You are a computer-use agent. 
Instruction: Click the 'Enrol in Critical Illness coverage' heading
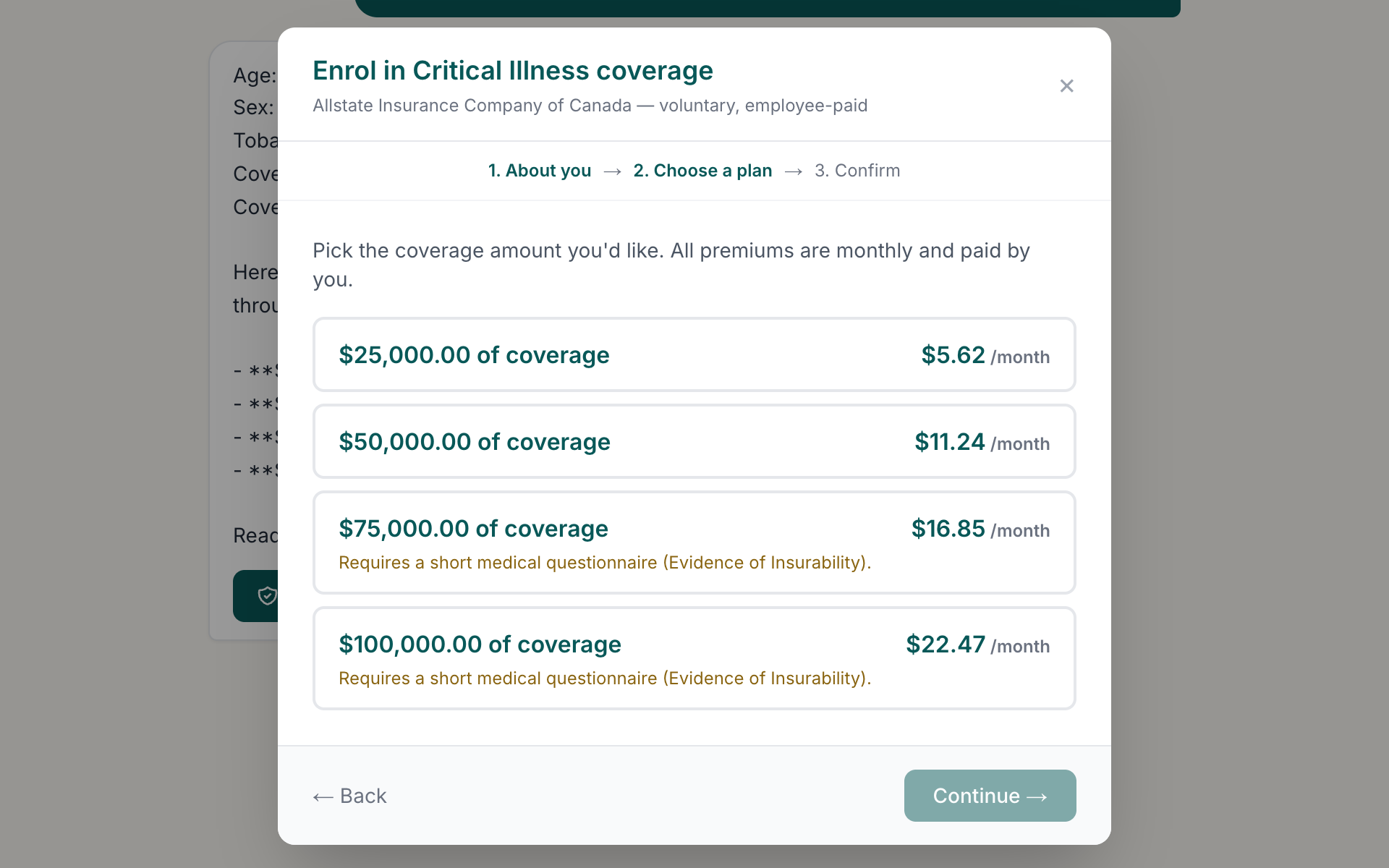513,71
